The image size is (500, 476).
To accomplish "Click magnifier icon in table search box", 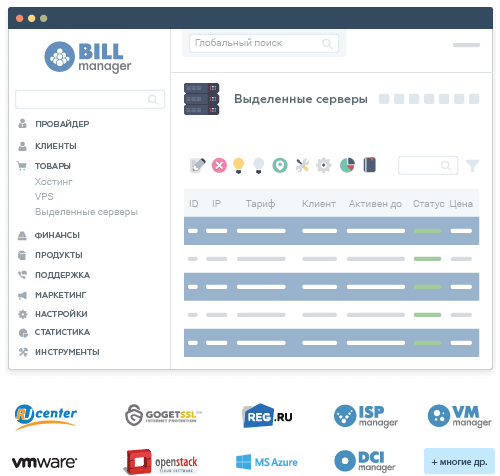I will click(446, 166).
